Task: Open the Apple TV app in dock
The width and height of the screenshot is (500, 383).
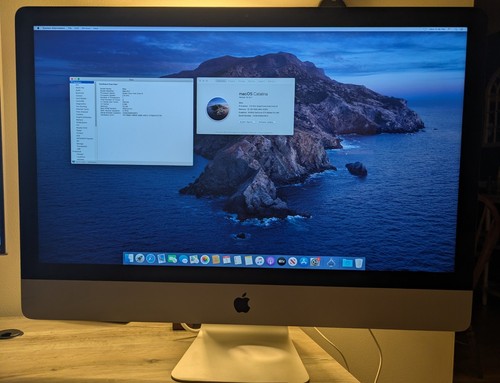Action: point(282,261)
